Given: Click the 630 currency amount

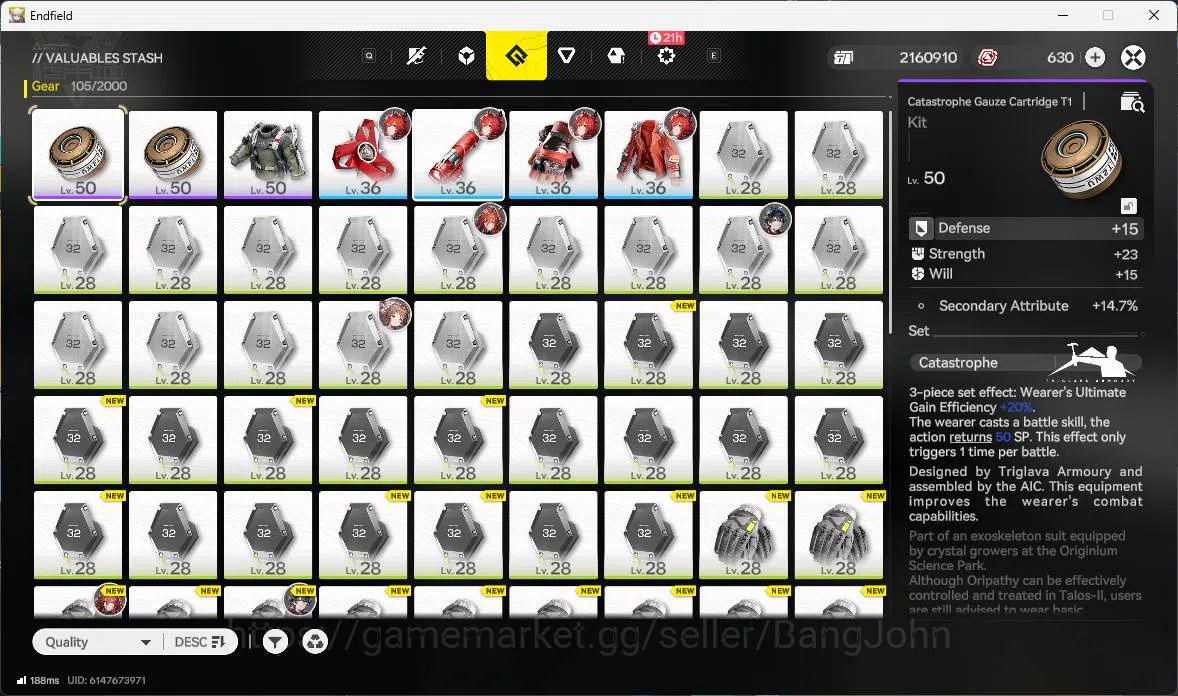Looking at the screenshot, I should [1060, 57].
